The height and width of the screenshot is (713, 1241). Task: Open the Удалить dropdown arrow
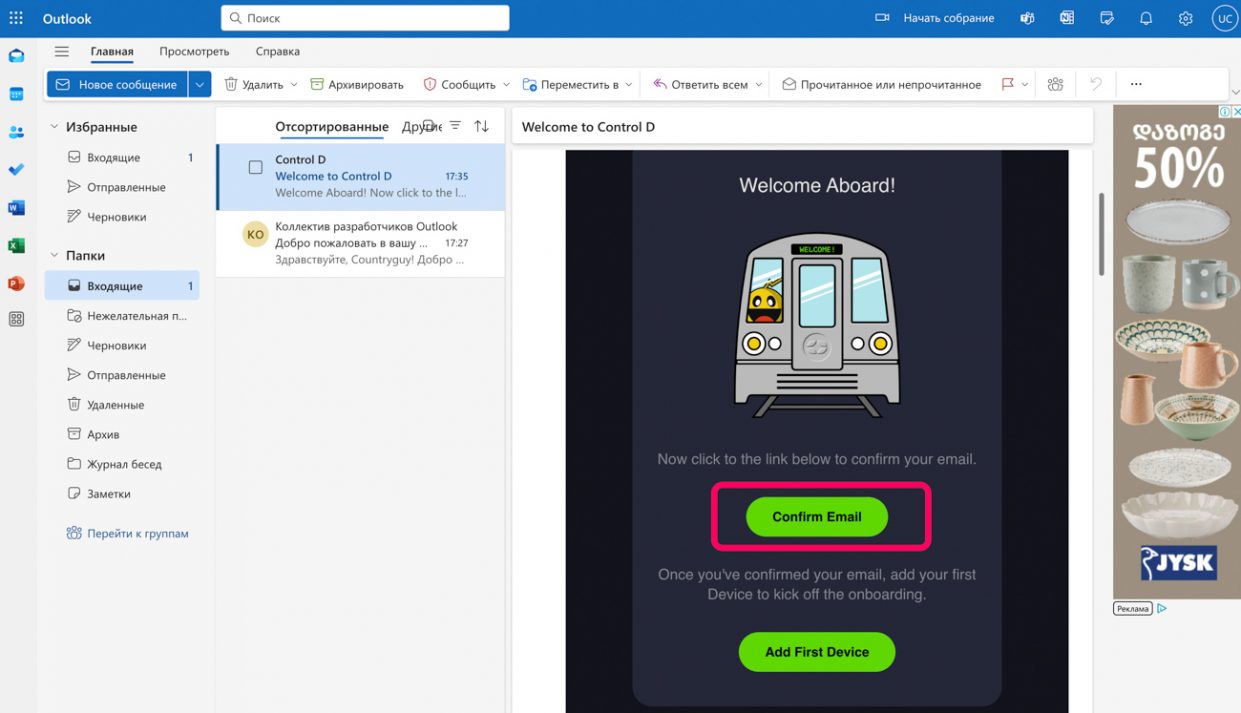tap(294, 85)
